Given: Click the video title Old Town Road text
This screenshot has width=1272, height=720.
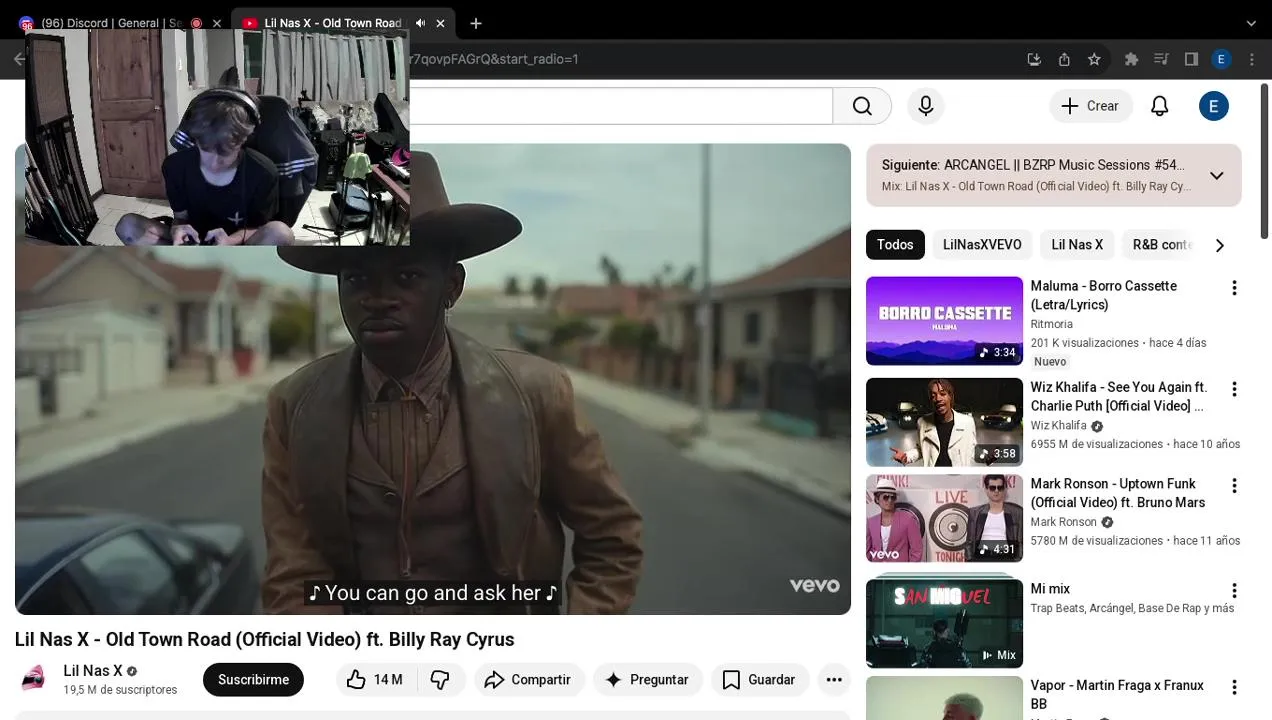Looking at the screenshot, I should point(264,640).
